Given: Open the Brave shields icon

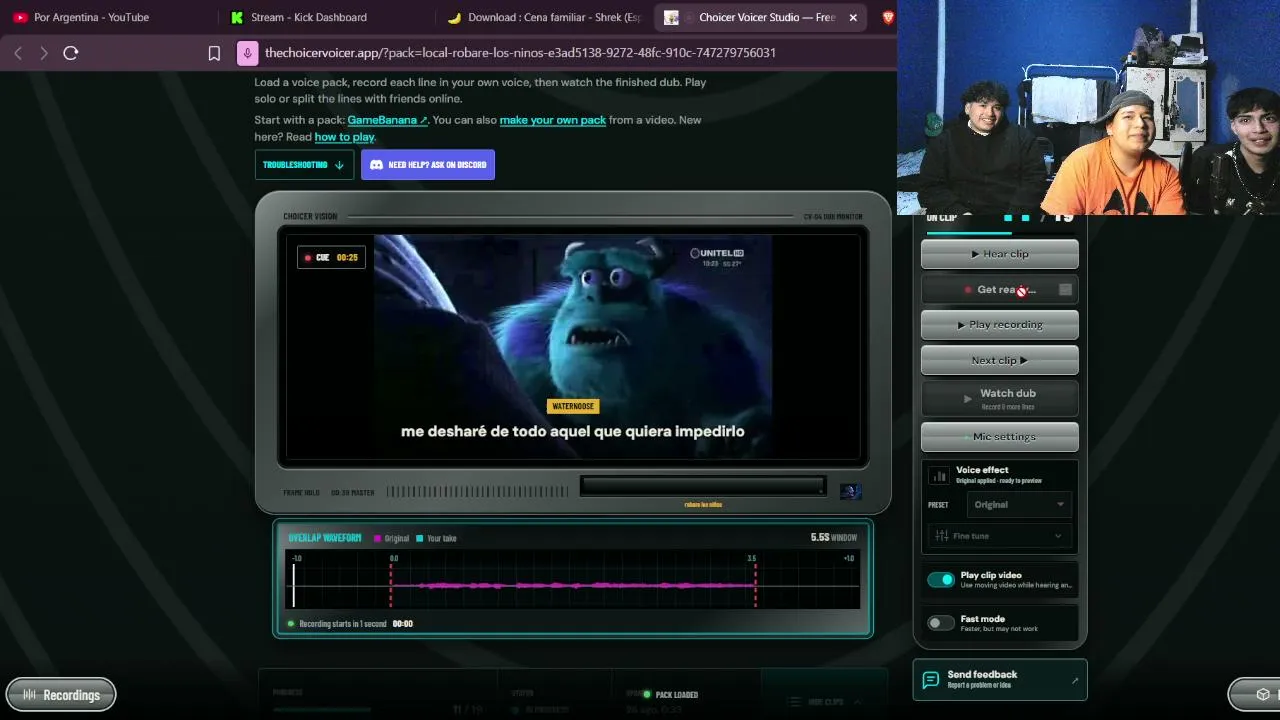Looking at the screenshot, I should click(x=888, y=17).
